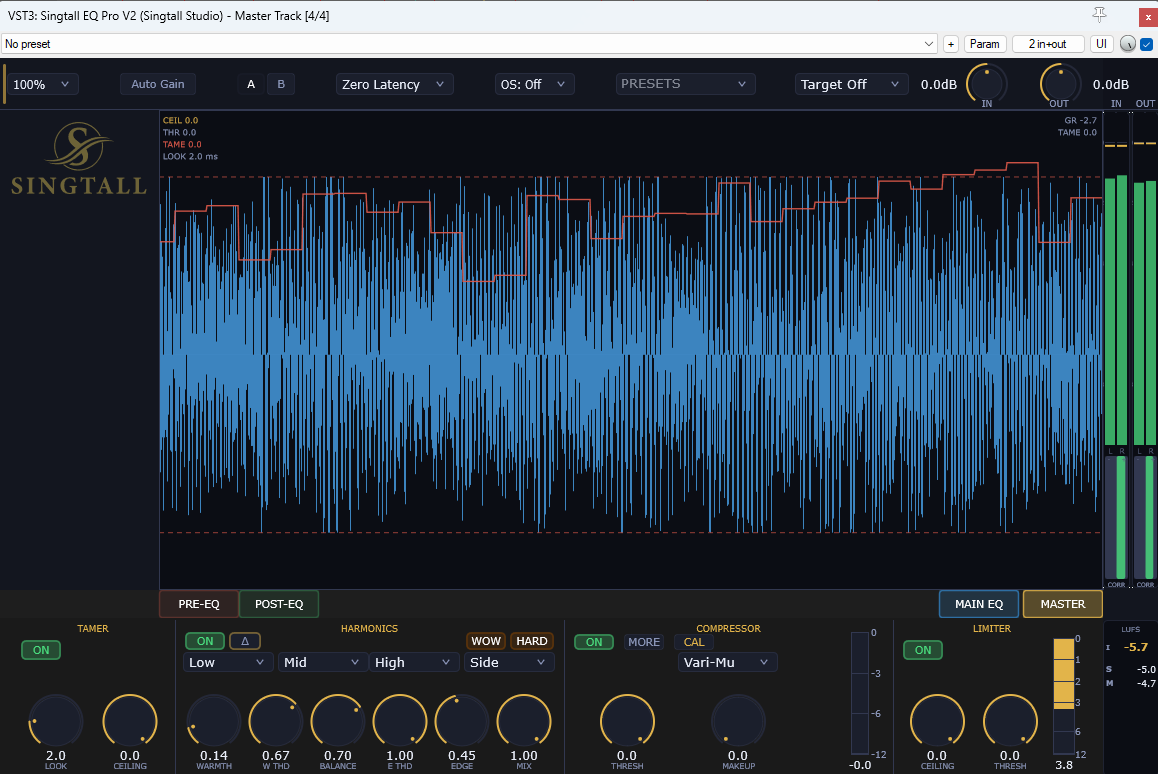Click the Singtall logo

78,159
